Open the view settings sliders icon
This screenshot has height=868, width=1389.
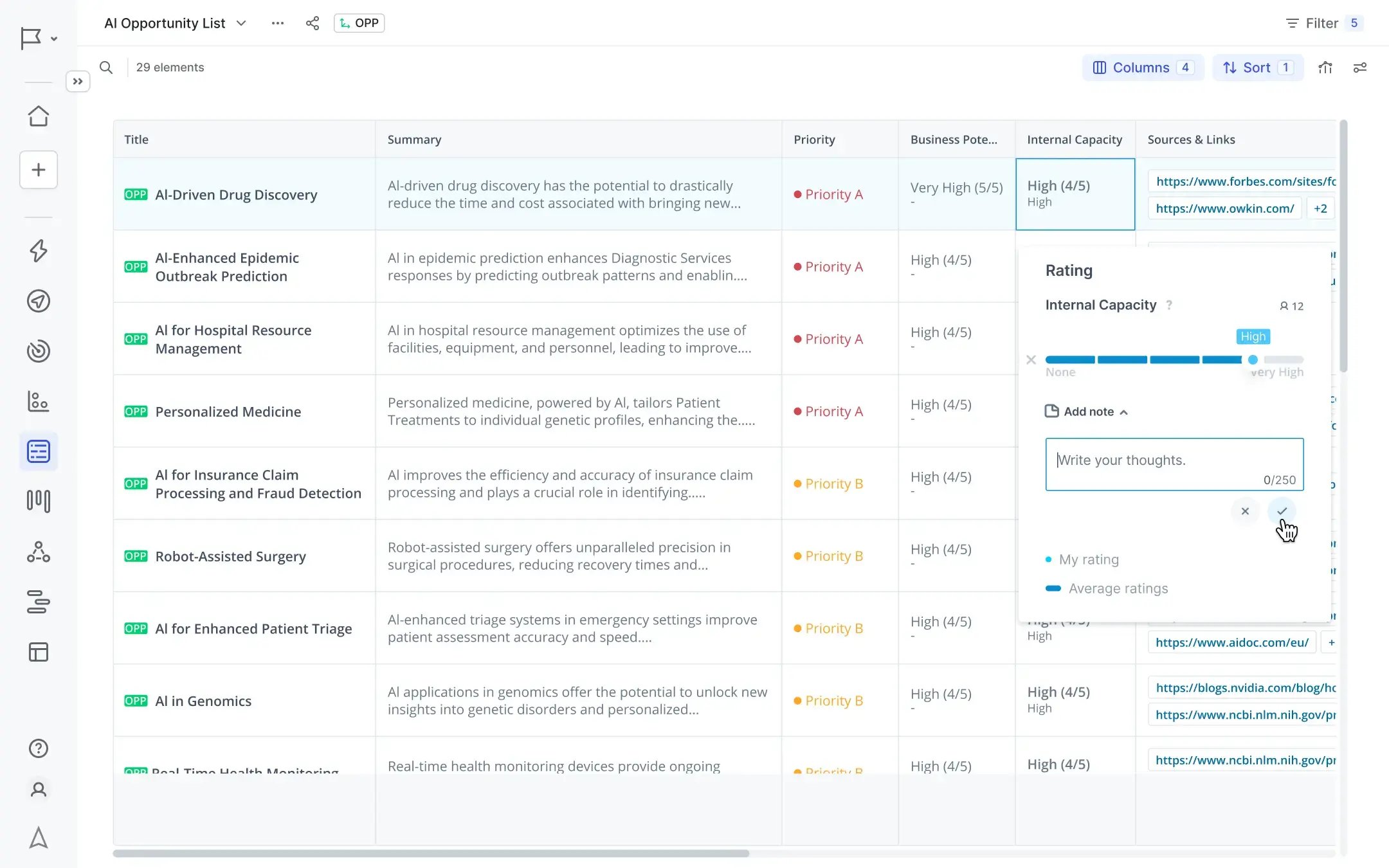[x=1360, y=68]
